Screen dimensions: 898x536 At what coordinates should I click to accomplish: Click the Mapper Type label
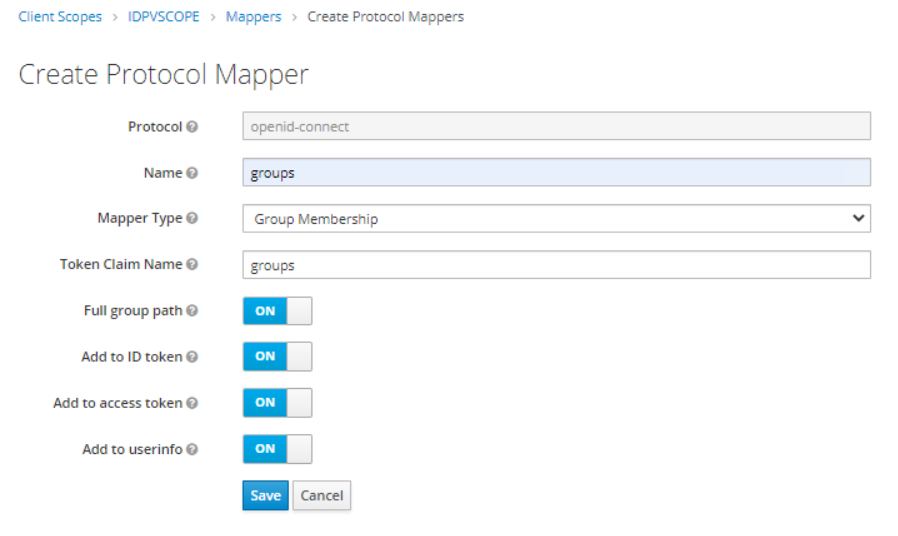click(x=140, y=218)
